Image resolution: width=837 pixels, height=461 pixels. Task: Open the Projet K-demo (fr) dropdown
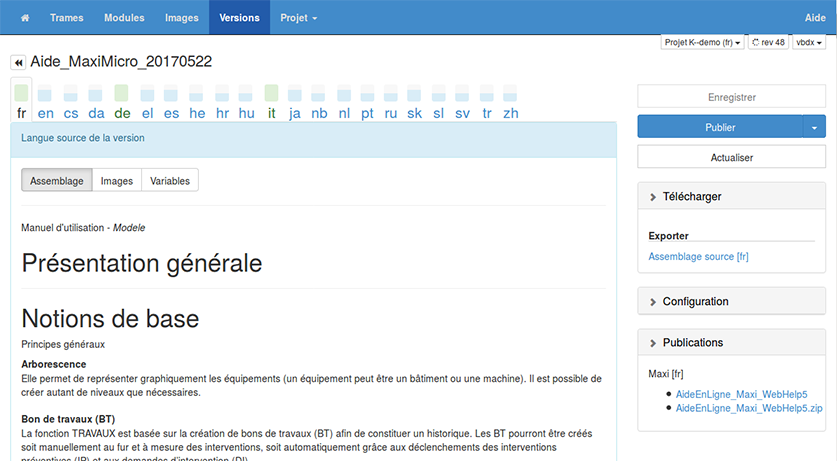click(x=702, y=43)
